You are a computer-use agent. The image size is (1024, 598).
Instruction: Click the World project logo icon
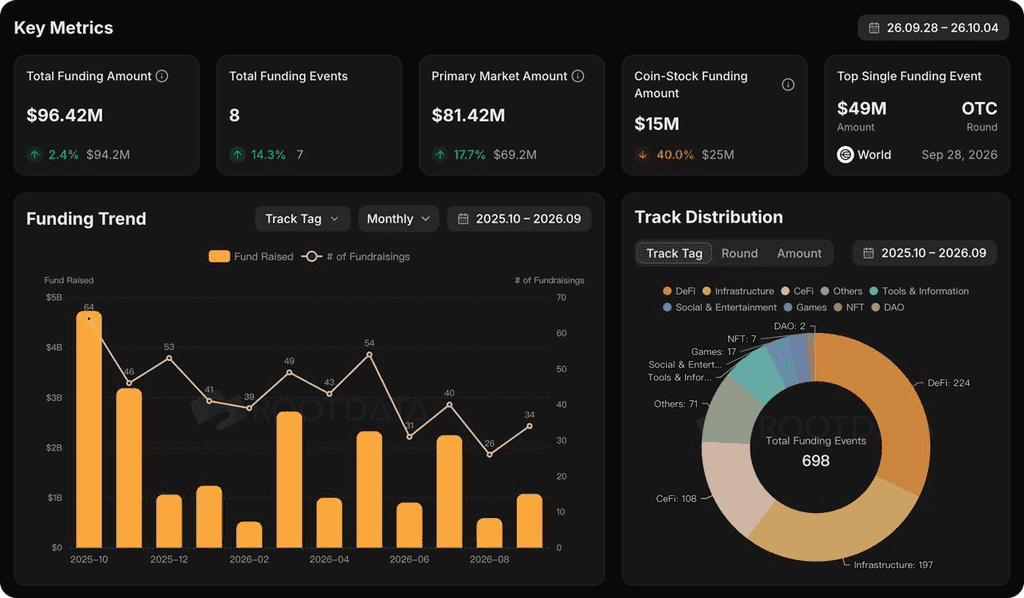[x=845, y=155]
